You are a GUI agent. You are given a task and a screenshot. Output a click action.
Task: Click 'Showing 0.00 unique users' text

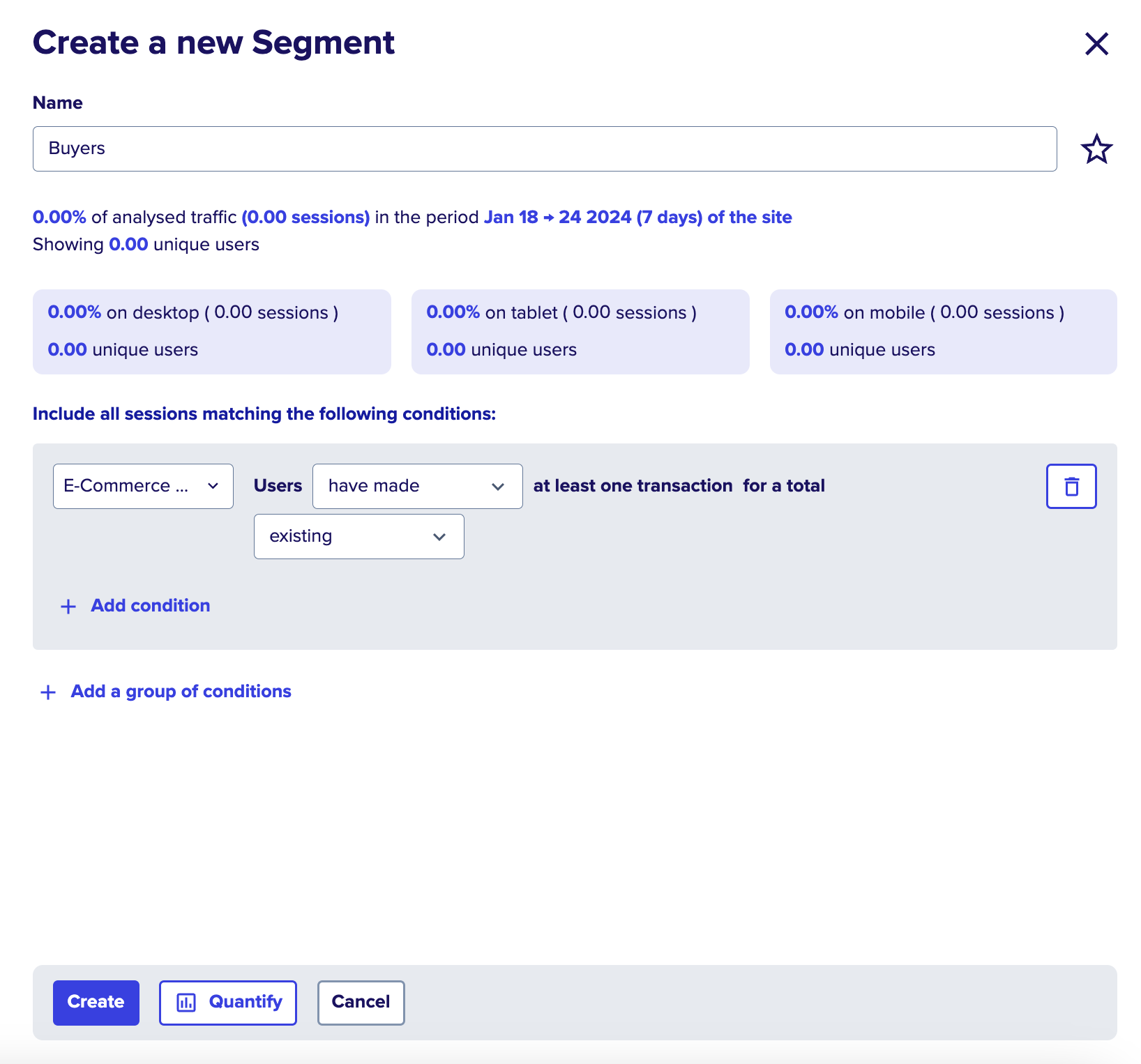(146, 244)
